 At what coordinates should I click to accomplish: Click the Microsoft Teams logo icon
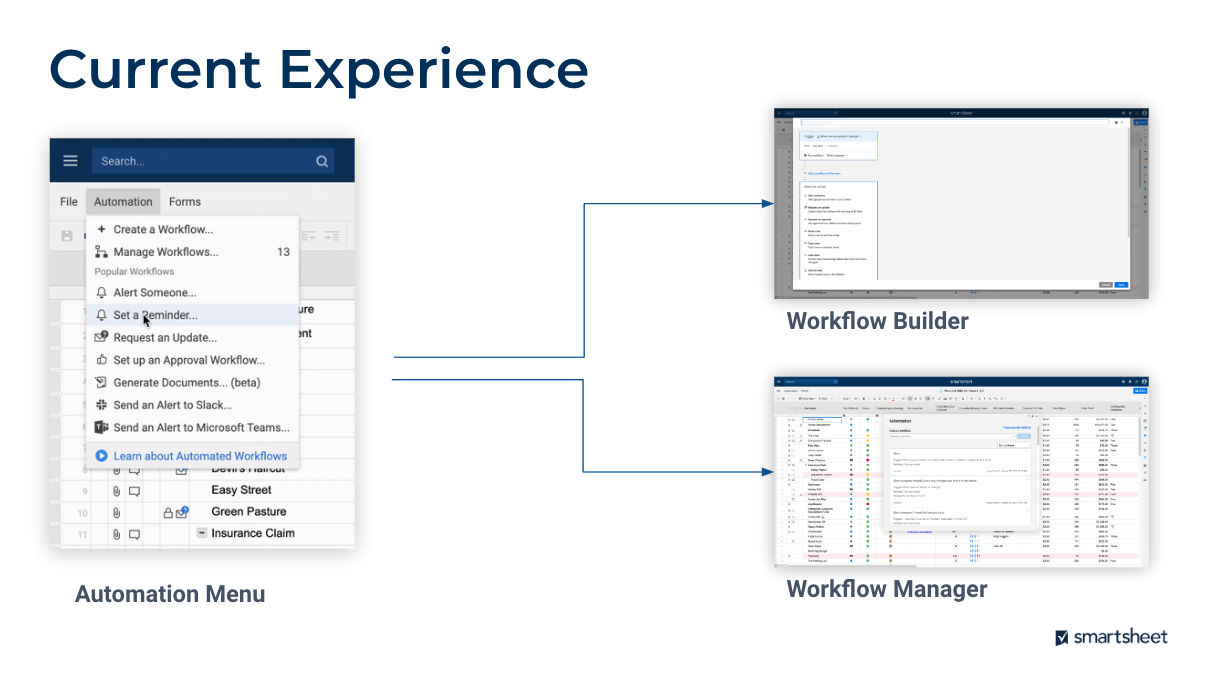click(x=101, y=428)
